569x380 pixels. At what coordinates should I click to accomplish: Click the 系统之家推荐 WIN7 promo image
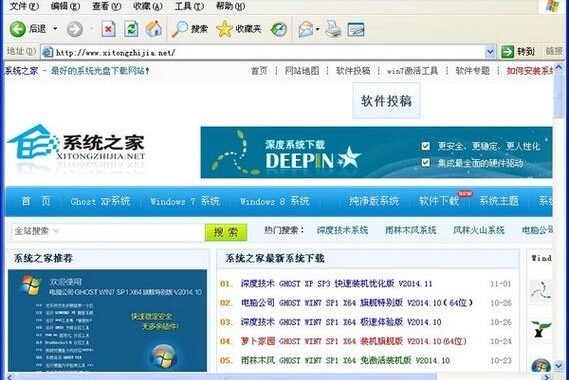(x=107, y=320)
